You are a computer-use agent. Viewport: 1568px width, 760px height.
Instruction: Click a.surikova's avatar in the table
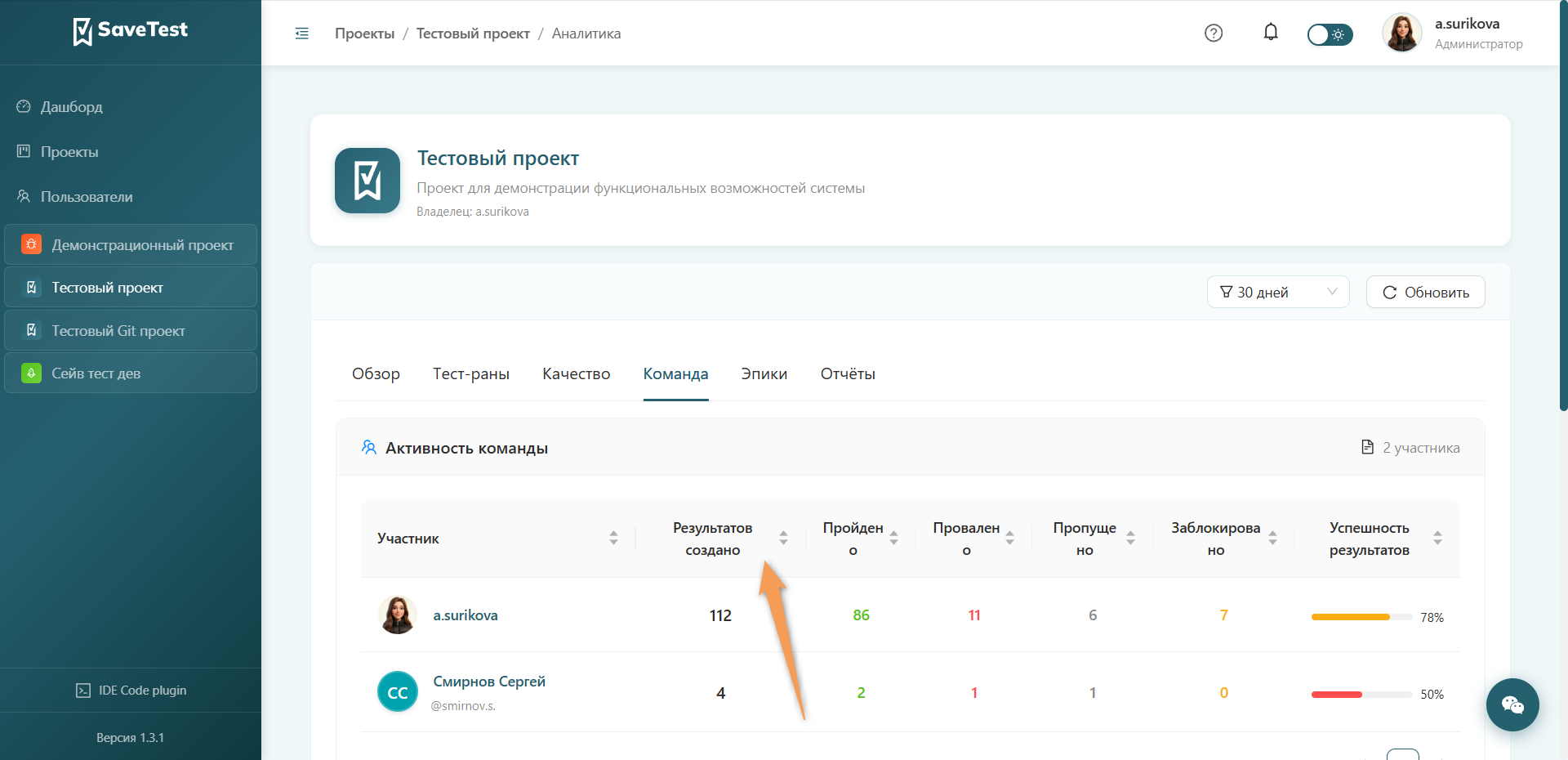coord(398,615)
